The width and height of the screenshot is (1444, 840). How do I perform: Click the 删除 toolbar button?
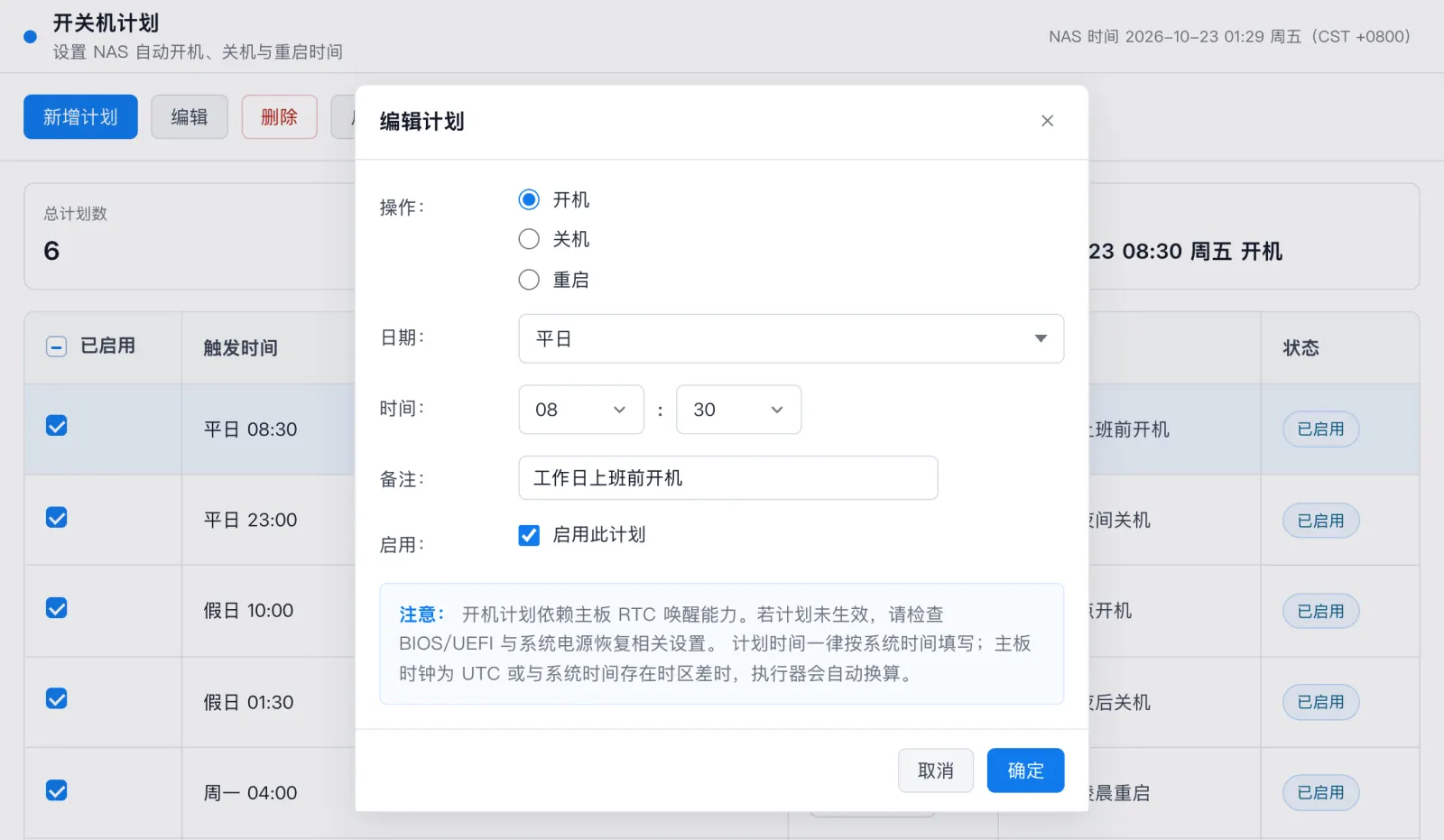[x=279, y=116]
